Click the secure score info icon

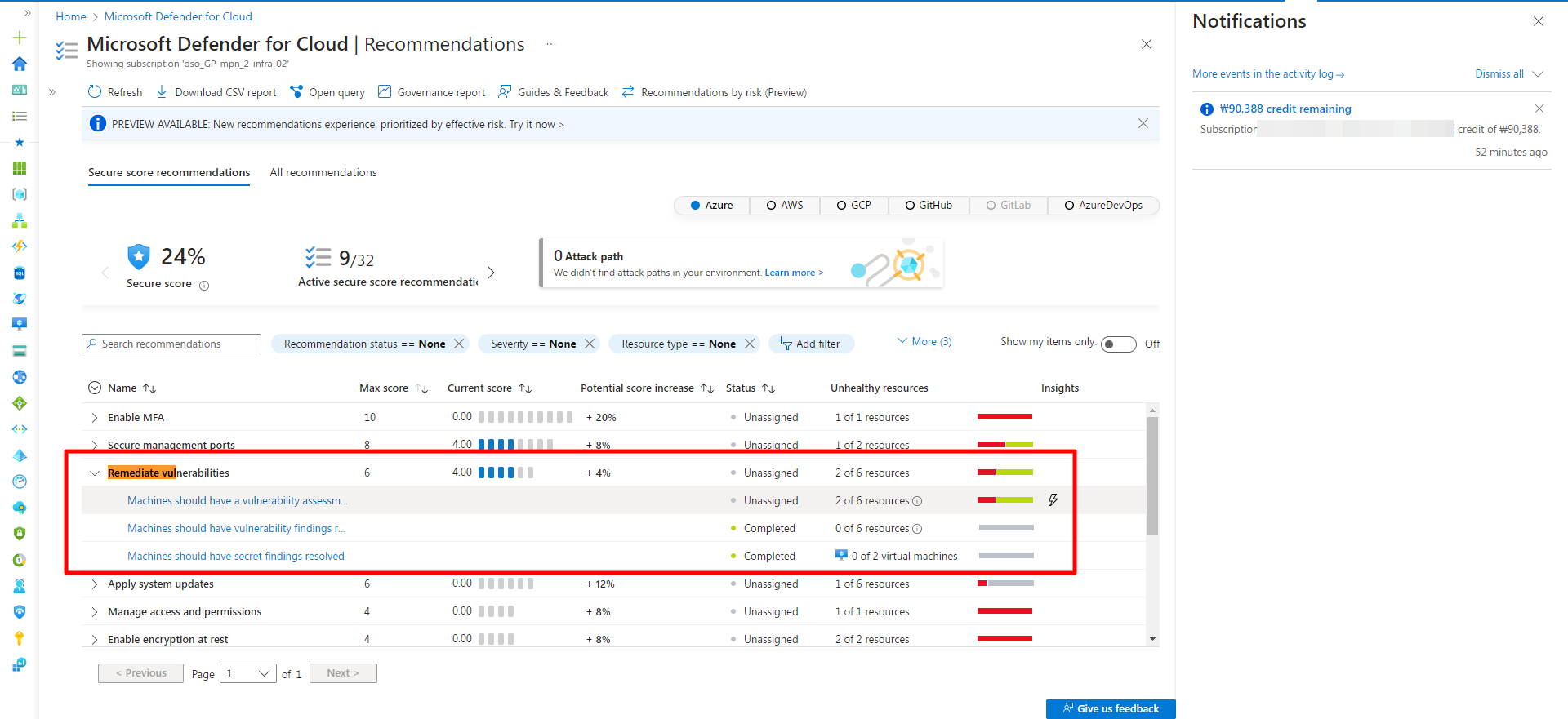[204, 286]
